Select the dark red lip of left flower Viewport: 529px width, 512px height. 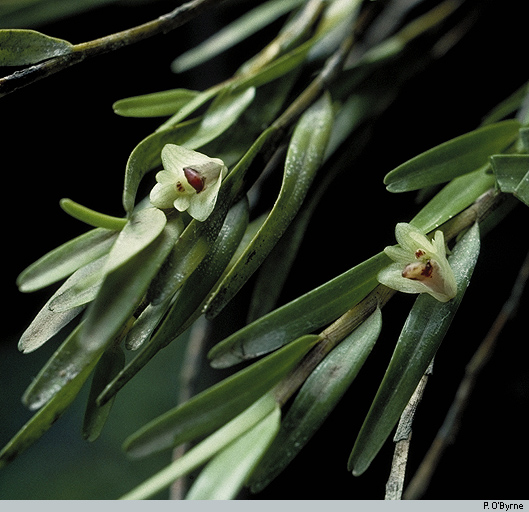(x=194, y=180)
